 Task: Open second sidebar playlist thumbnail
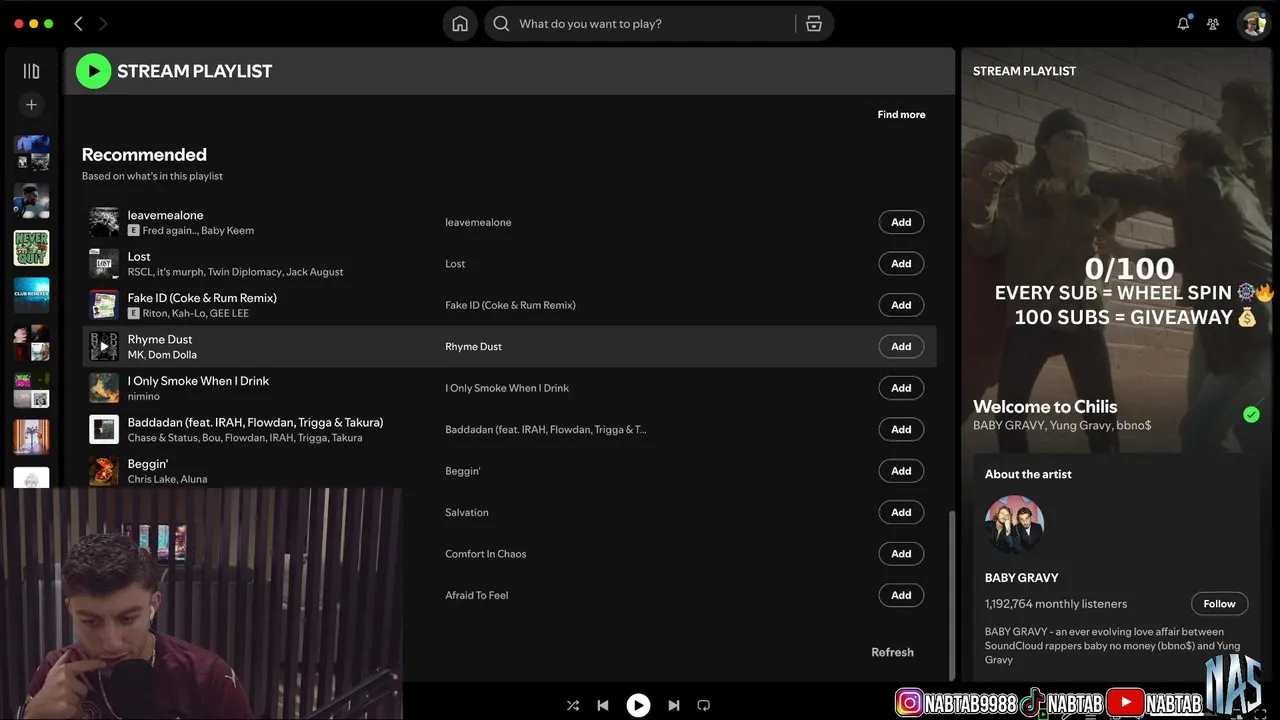coord(31,200)
